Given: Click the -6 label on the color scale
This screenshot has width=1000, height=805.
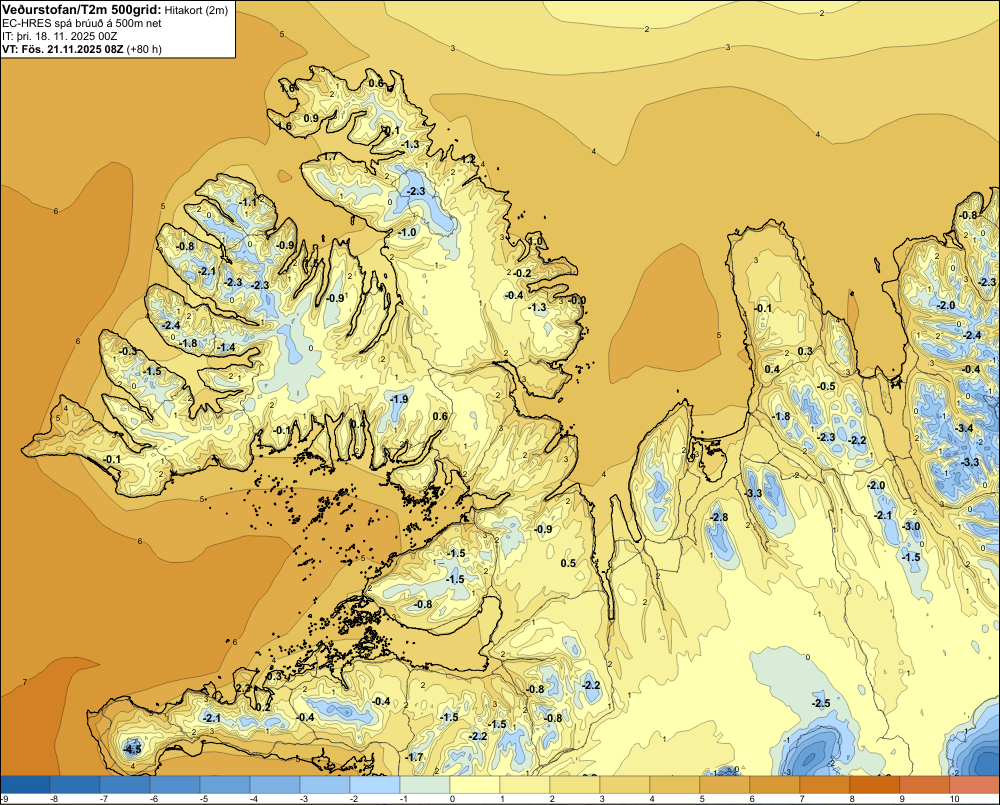Looking at the screenshot, I should pos(153,799).
